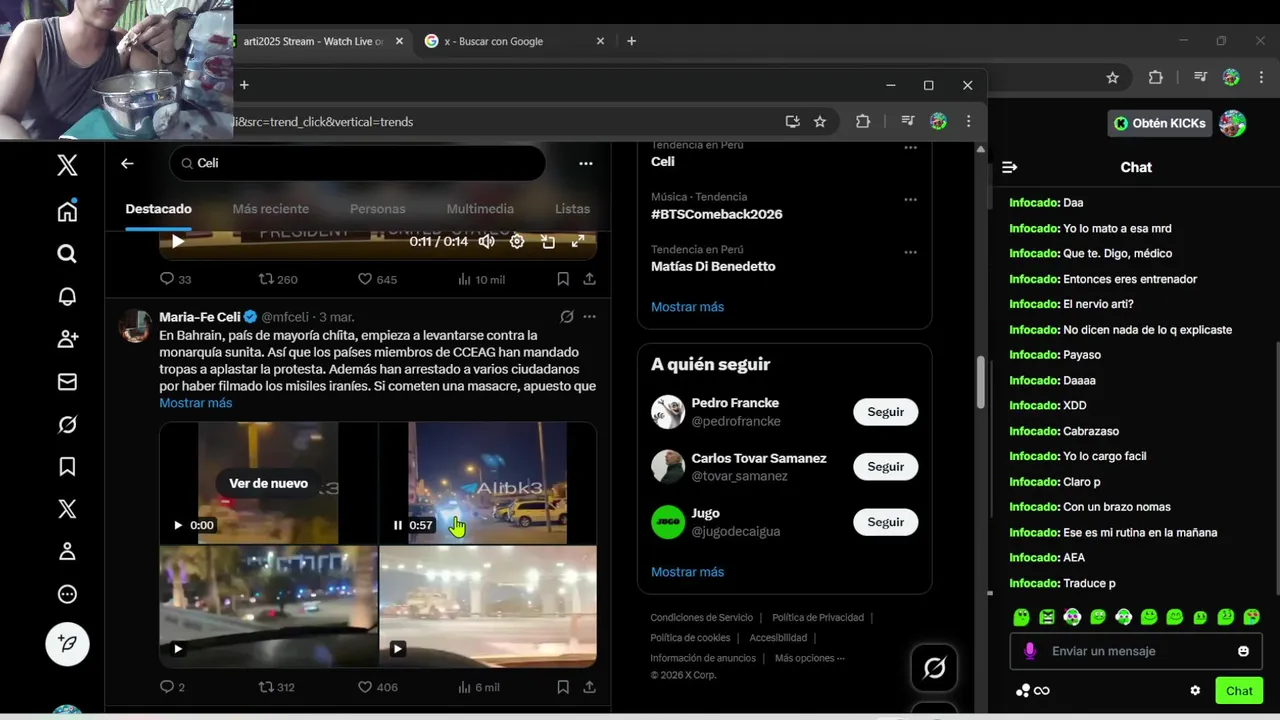Click the Celi search field
Screen dimensions: 1280x720
(x=357, y=163)
